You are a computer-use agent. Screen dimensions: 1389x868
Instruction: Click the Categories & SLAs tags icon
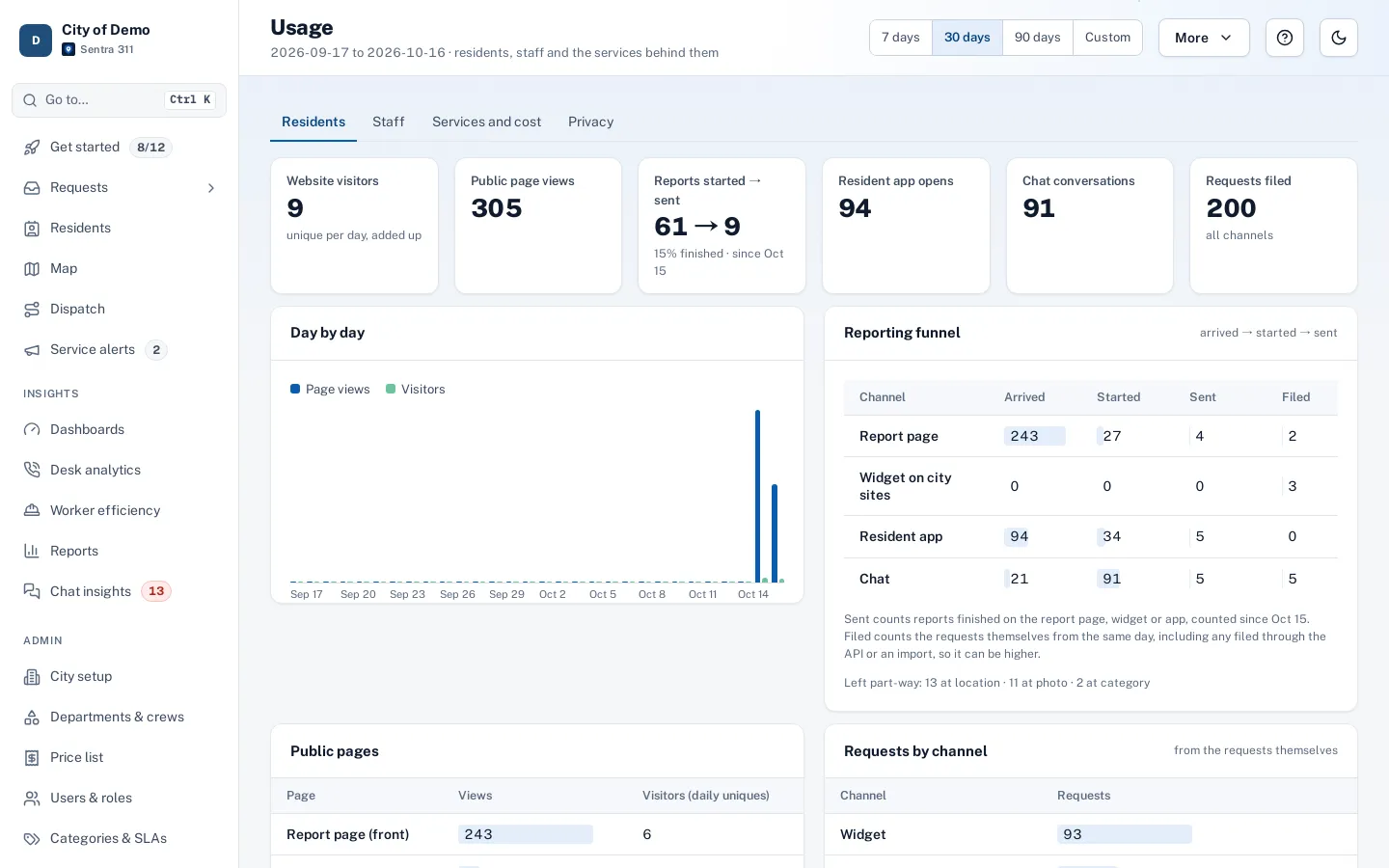[32, 839]
